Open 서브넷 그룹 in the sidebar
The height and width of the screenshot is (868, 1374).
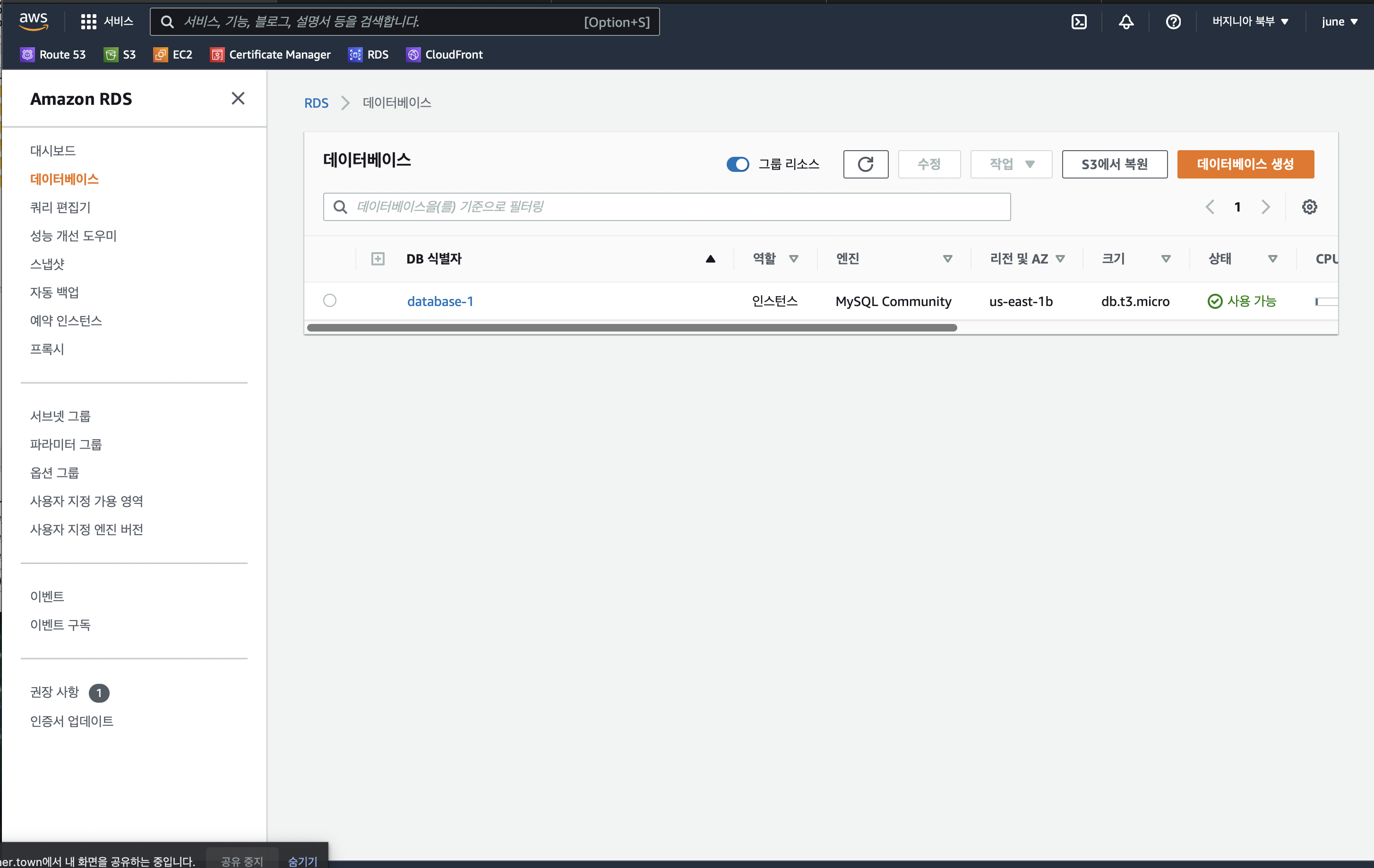(60, 417)
